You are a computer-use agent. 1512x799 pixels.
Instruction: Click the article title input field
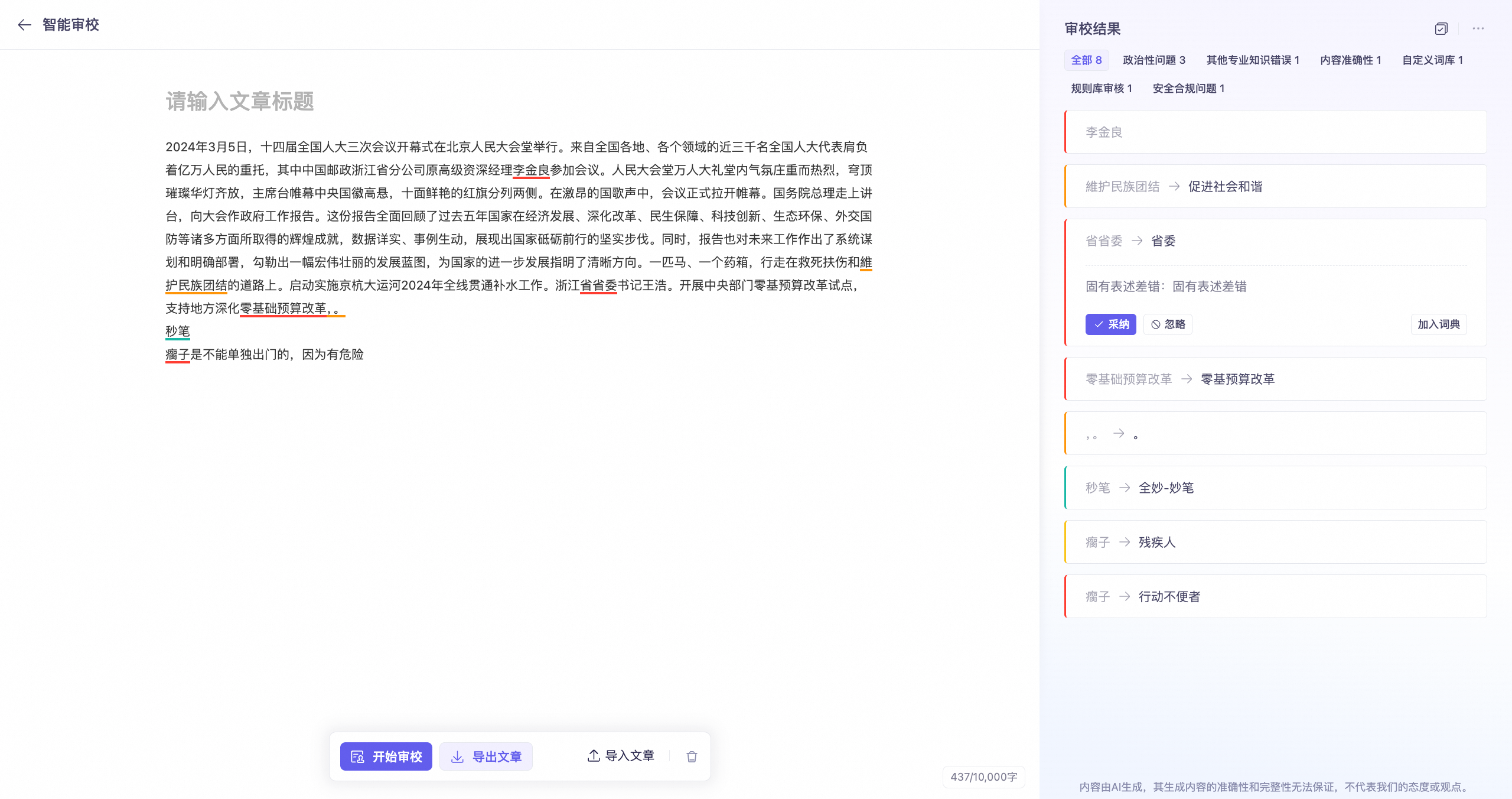240,101
